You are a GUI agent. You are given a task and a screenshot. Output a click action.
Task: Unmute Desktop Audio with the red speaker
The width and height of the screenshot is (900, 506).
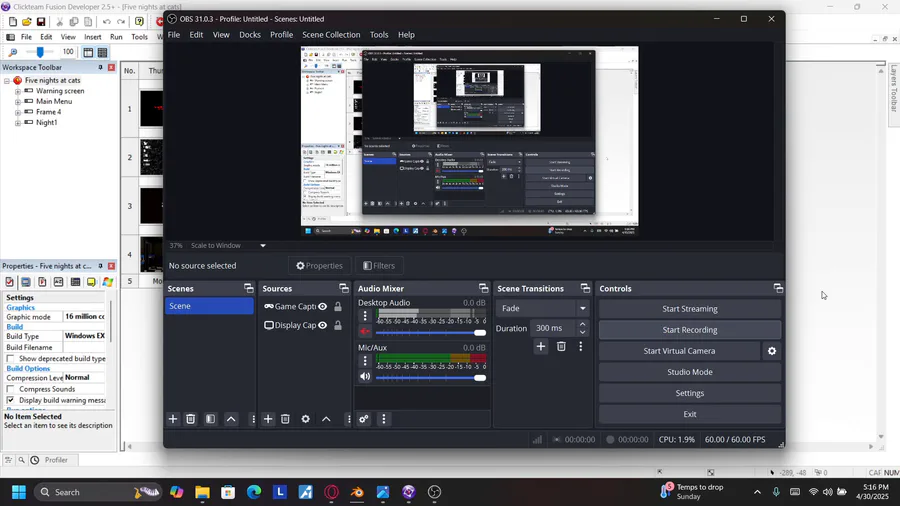(x=365, y=332)
